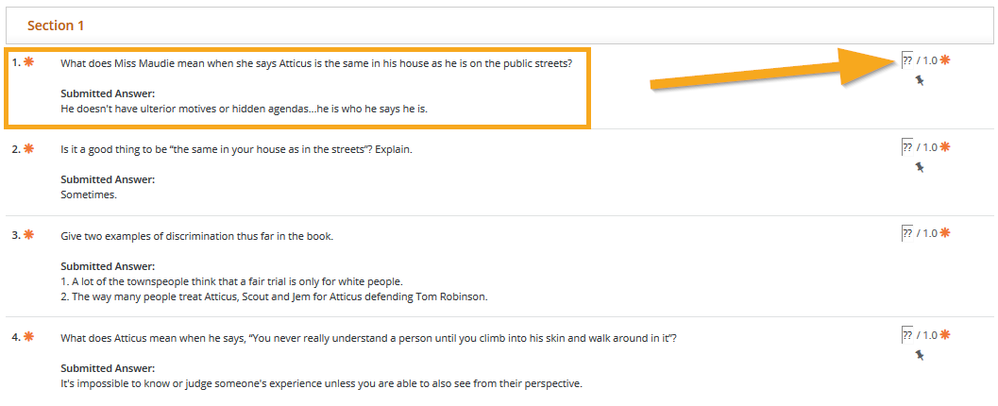
Task: Click the answer about treating Atticus, Scout and Jem
Action: (x=274, y=297)
